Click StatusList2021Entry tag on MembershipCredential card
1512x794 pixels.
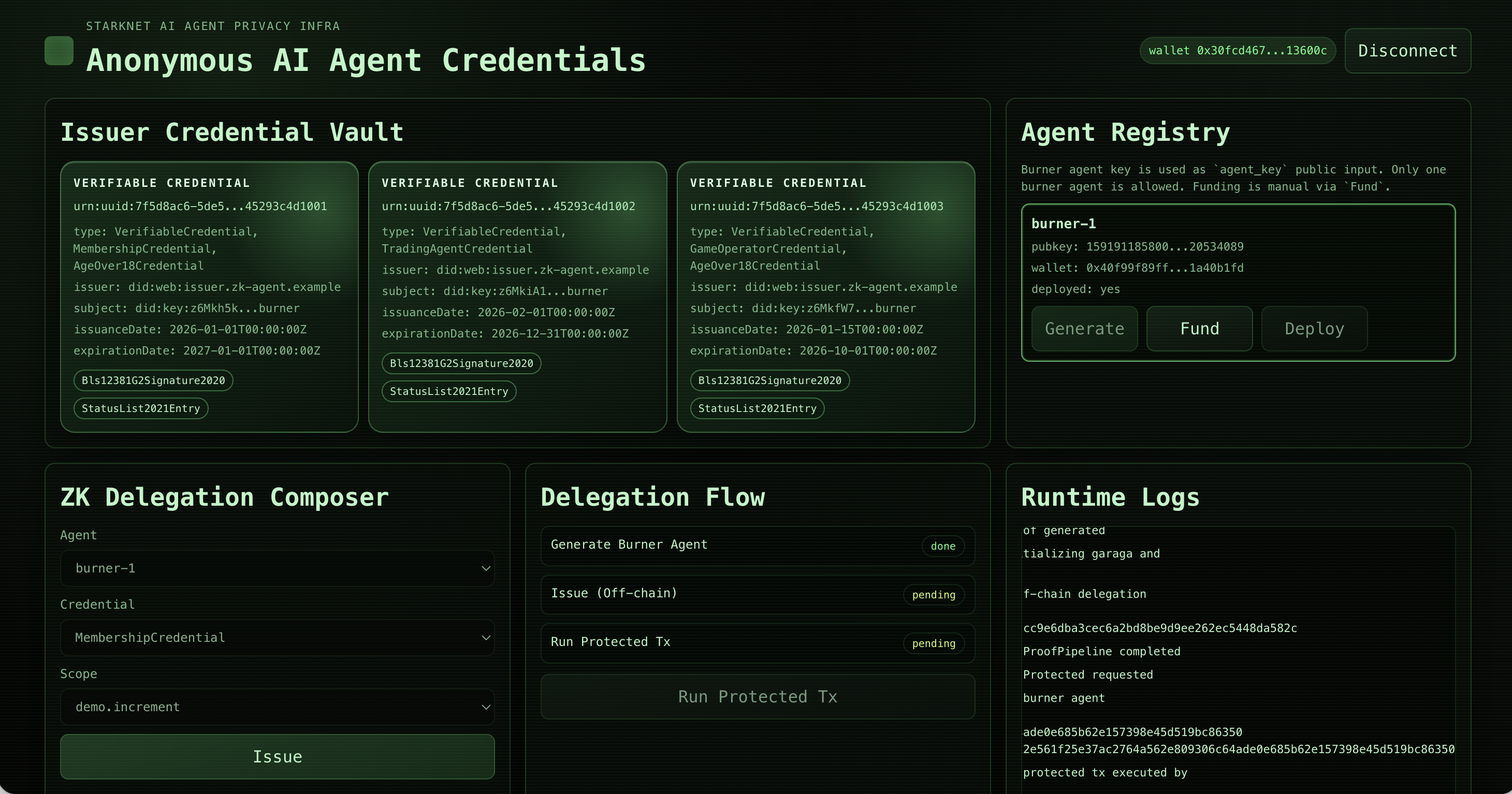141,408
